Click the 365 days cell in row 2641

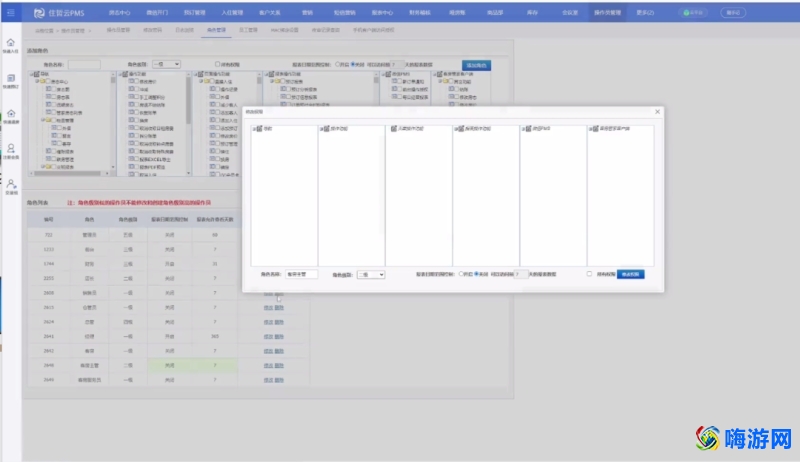pyautogui.click(x=215, y=337)
